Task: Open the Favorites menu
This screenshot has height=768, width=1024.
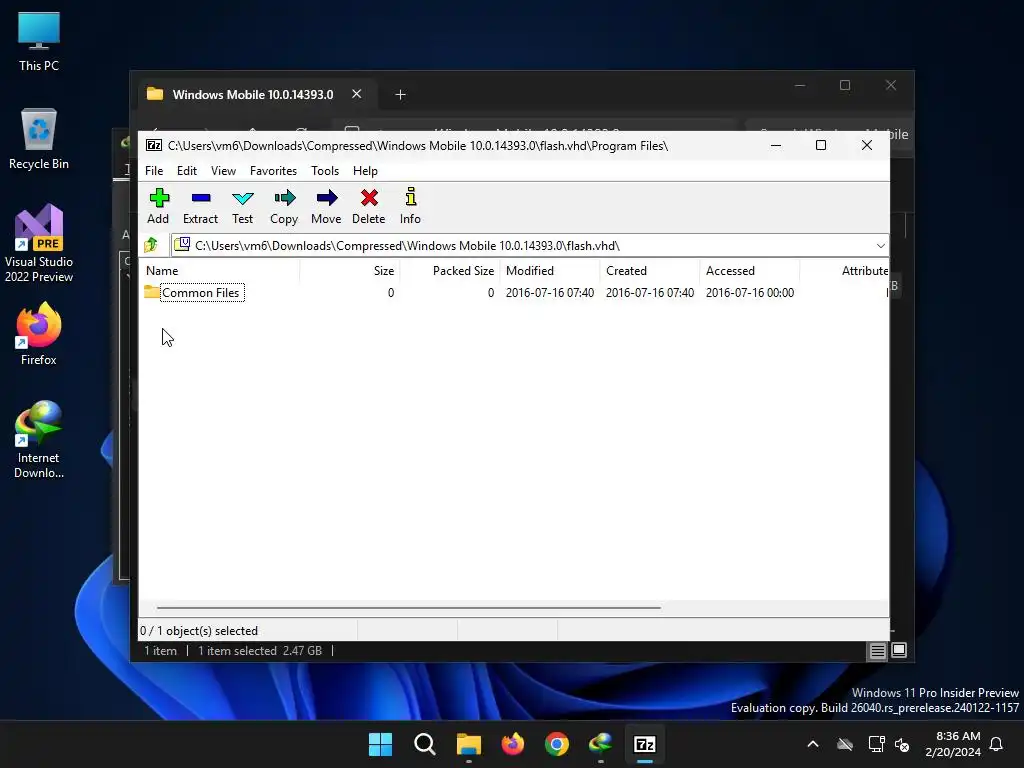Action: pos(273,170)
